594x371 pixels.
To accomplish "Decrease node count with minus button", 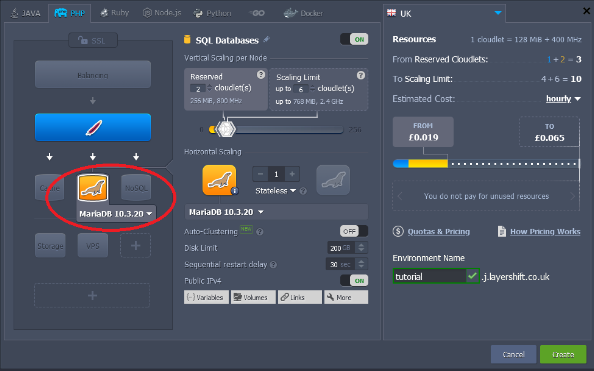I will pyautogui.click(x=260, y=174).
